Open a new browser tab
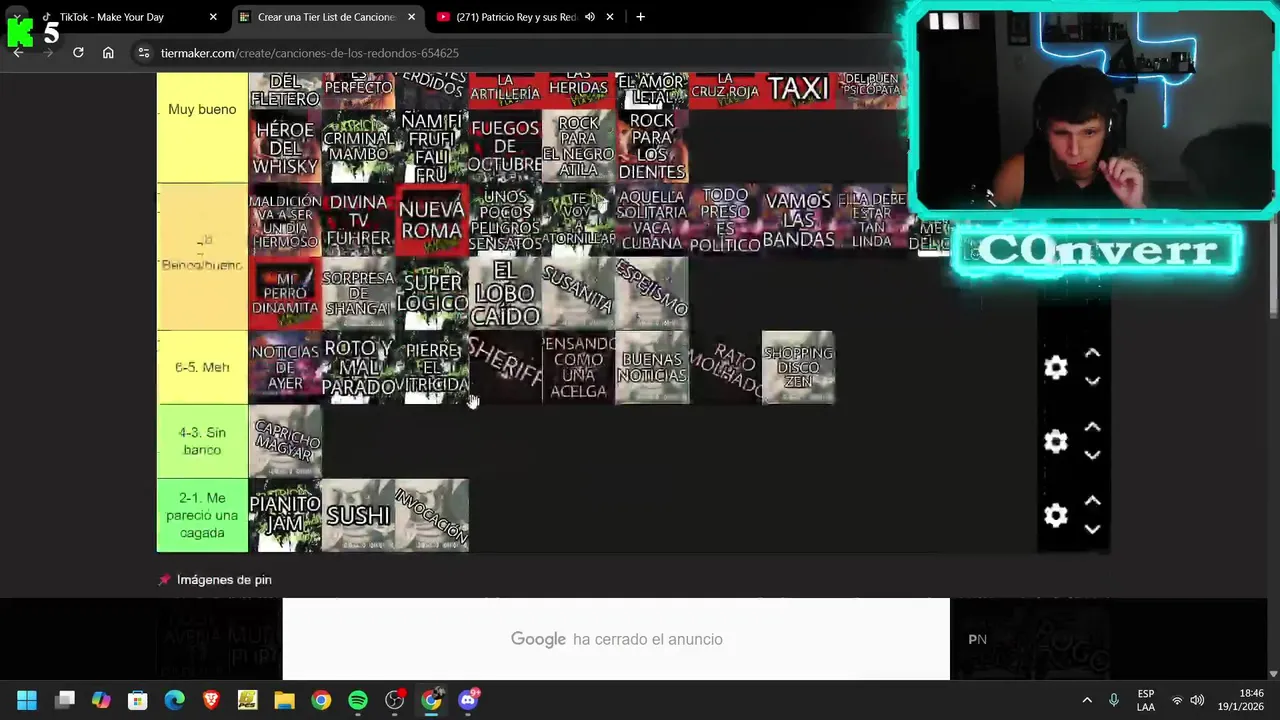 [x=640, y=17]
